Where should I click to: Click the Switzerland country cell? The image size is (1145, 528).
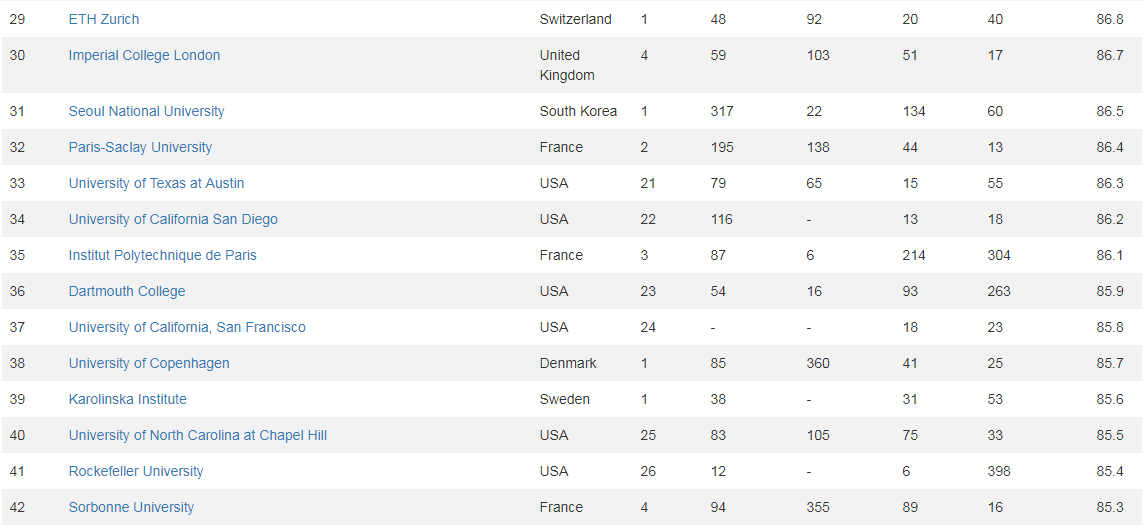(575, 19)
